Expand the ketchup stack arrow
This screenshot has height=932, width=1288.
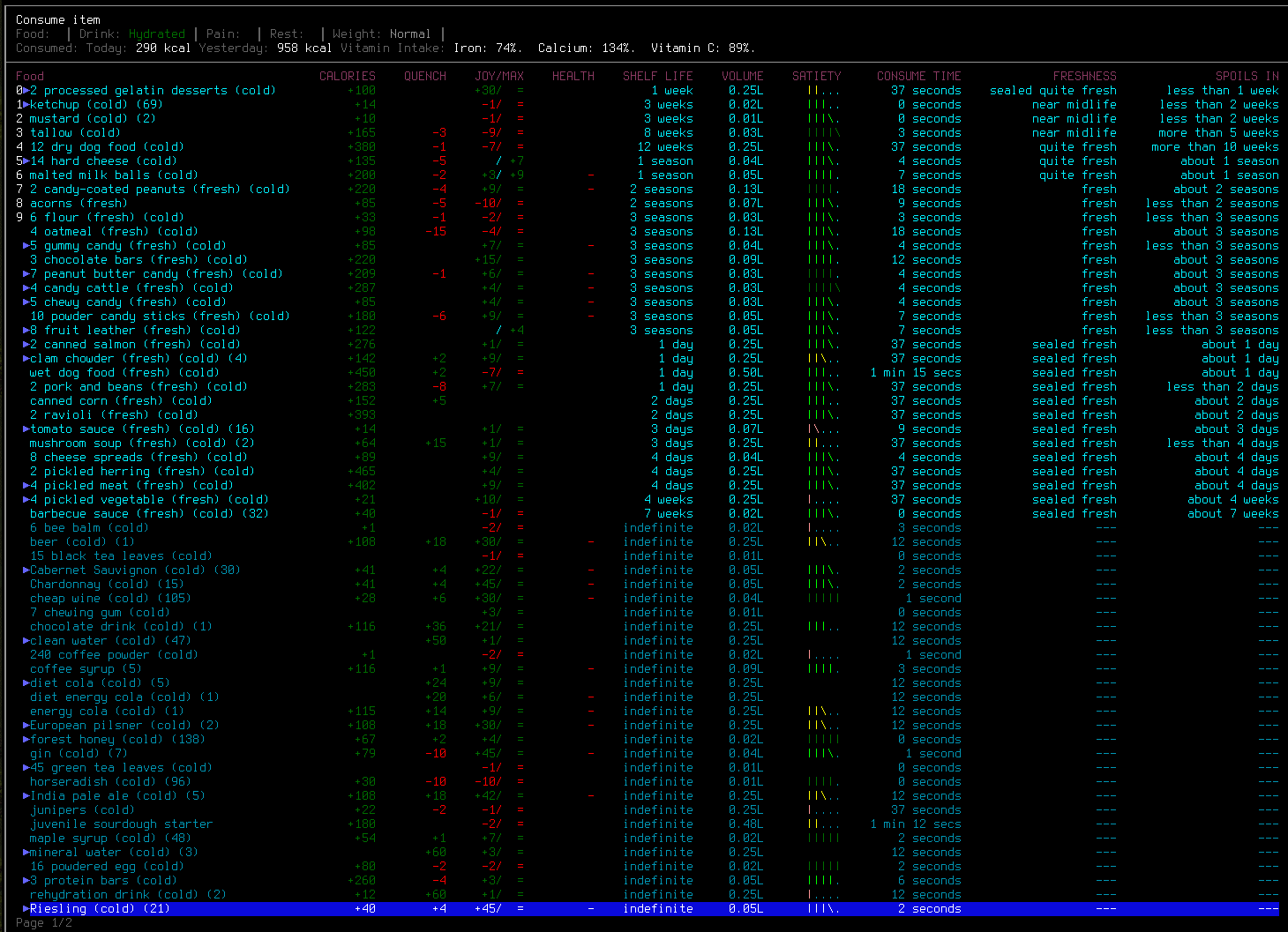pos(26,105)
